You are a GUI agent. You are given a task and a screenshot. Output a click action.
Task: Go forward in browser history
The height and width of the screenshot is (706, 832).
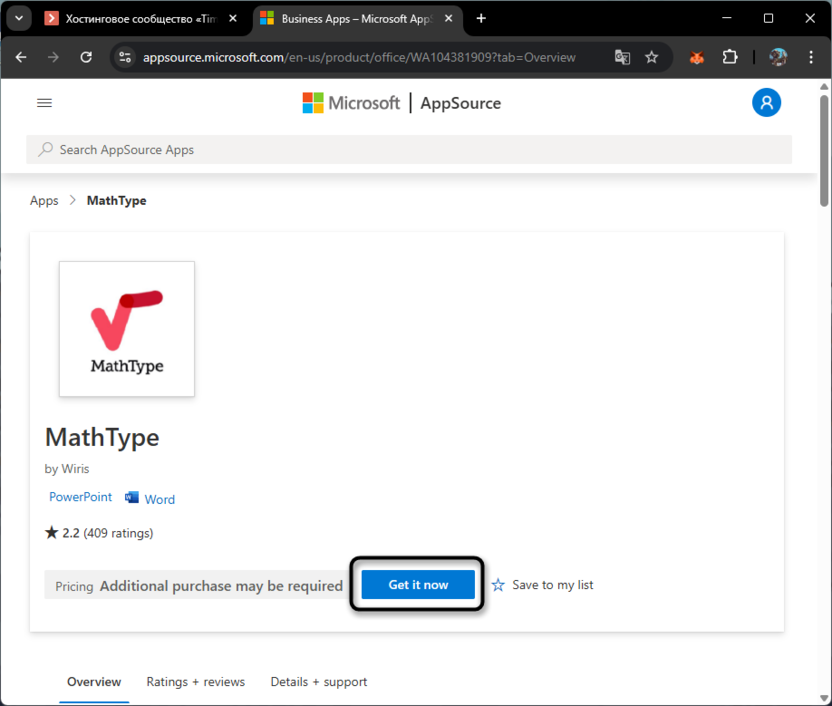click(x=53, y=57)
